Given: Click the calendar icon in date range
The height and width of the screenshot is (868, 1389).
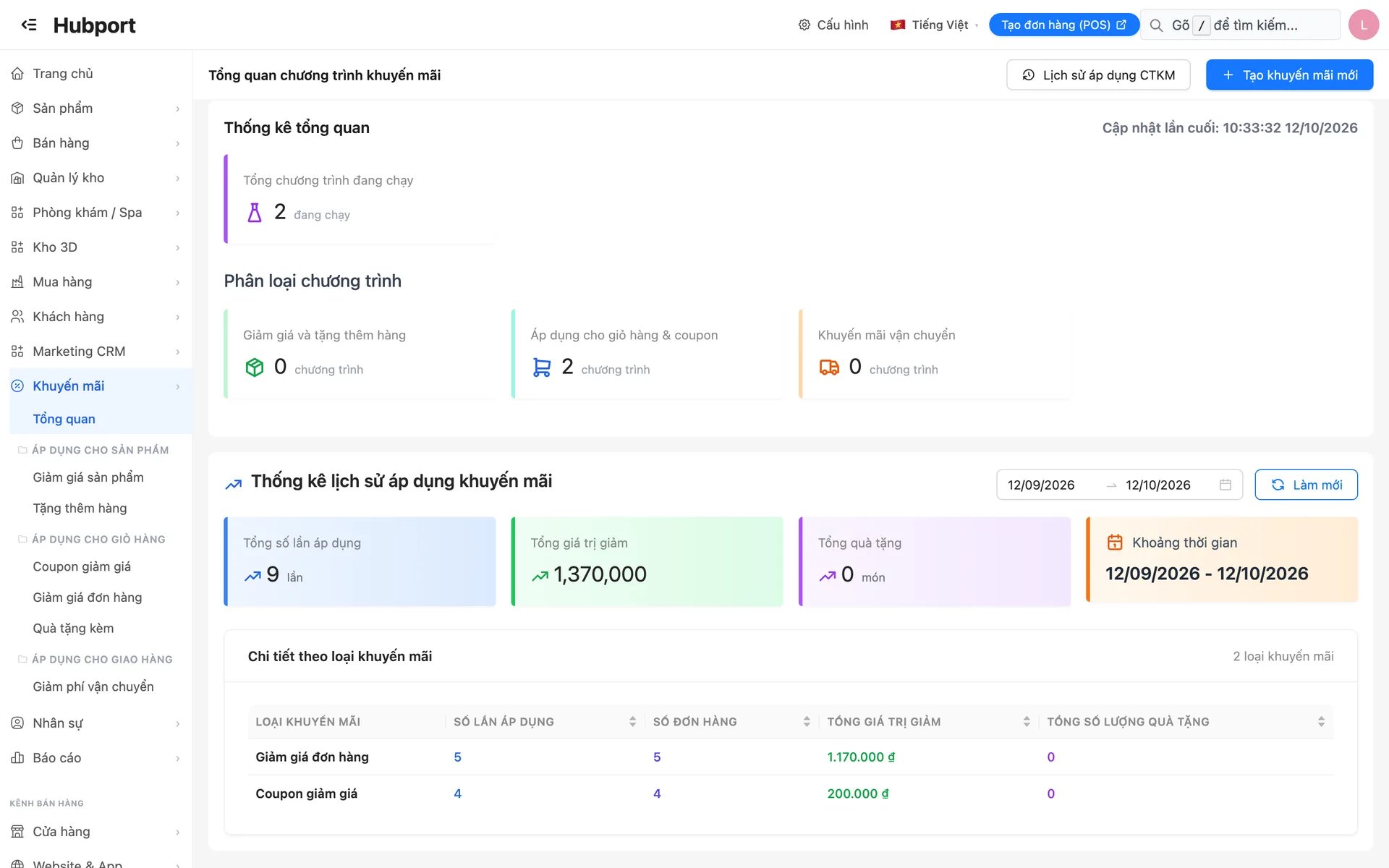Looking at the screenshot, I should coord(1226,485).
